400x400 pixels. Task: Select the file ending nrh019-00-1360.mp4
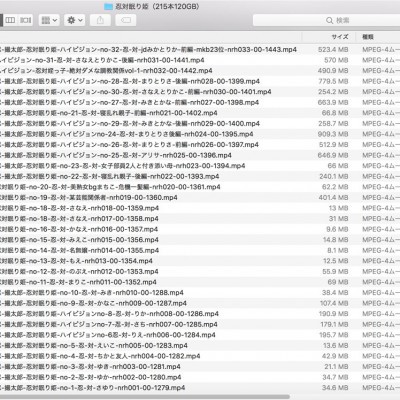coord(200,198)
